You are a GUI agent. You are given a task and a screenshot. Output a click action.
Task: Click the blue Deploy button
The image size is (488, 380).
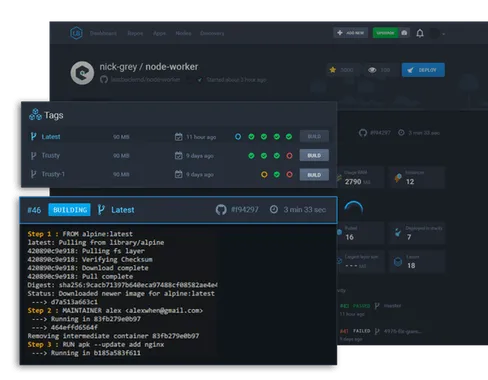(x=423, y=70)
